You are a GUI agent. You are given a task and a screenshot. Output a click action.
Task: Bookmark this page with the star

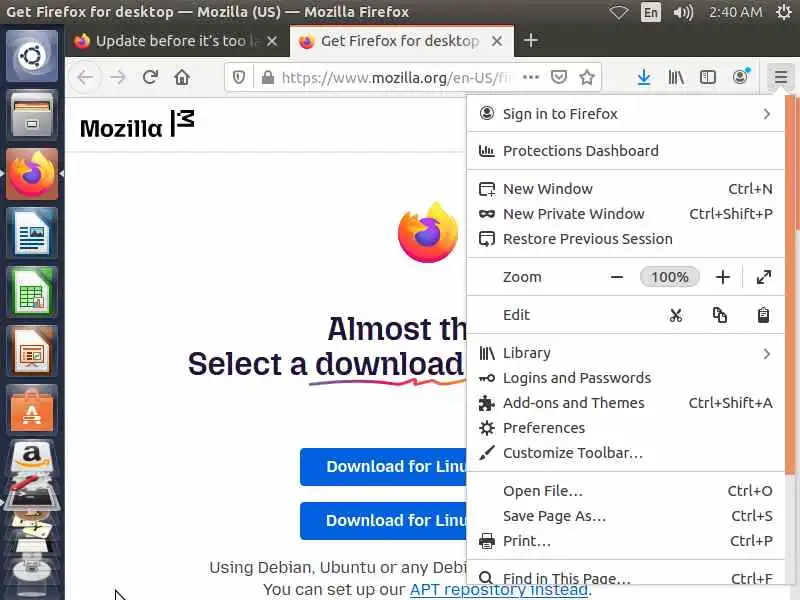[587, 78]
